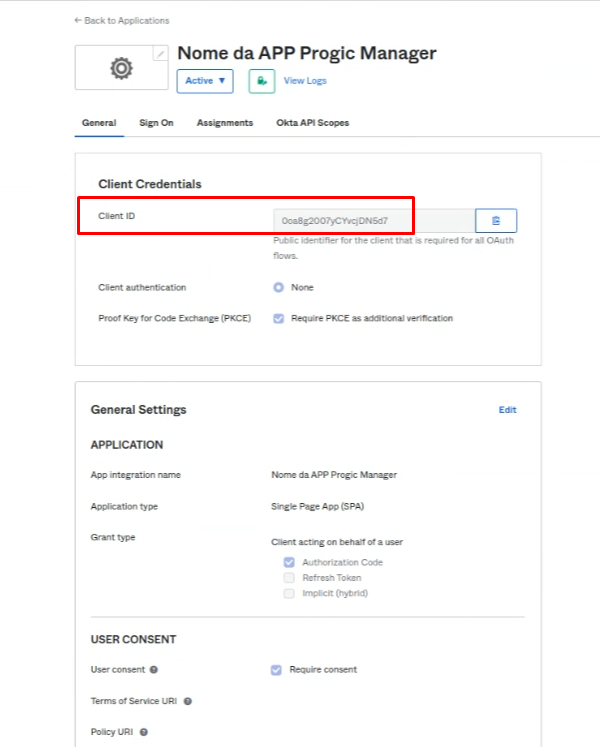600x747 pixels.
Task: Switch to the Sign On tab
Action: pyautogui.click(x=156, y=123)
